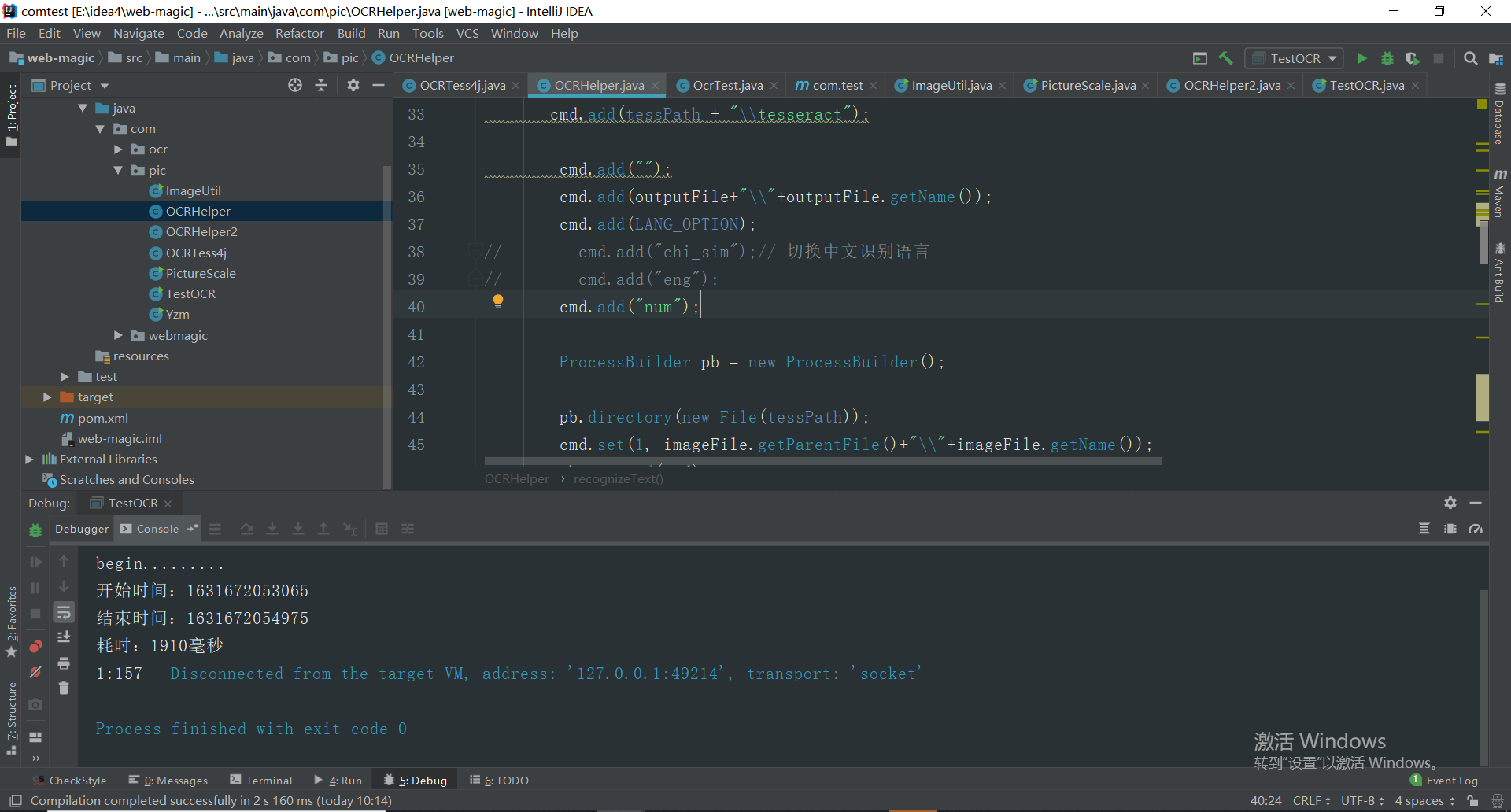Expand the webmagic package

(118, 335)
